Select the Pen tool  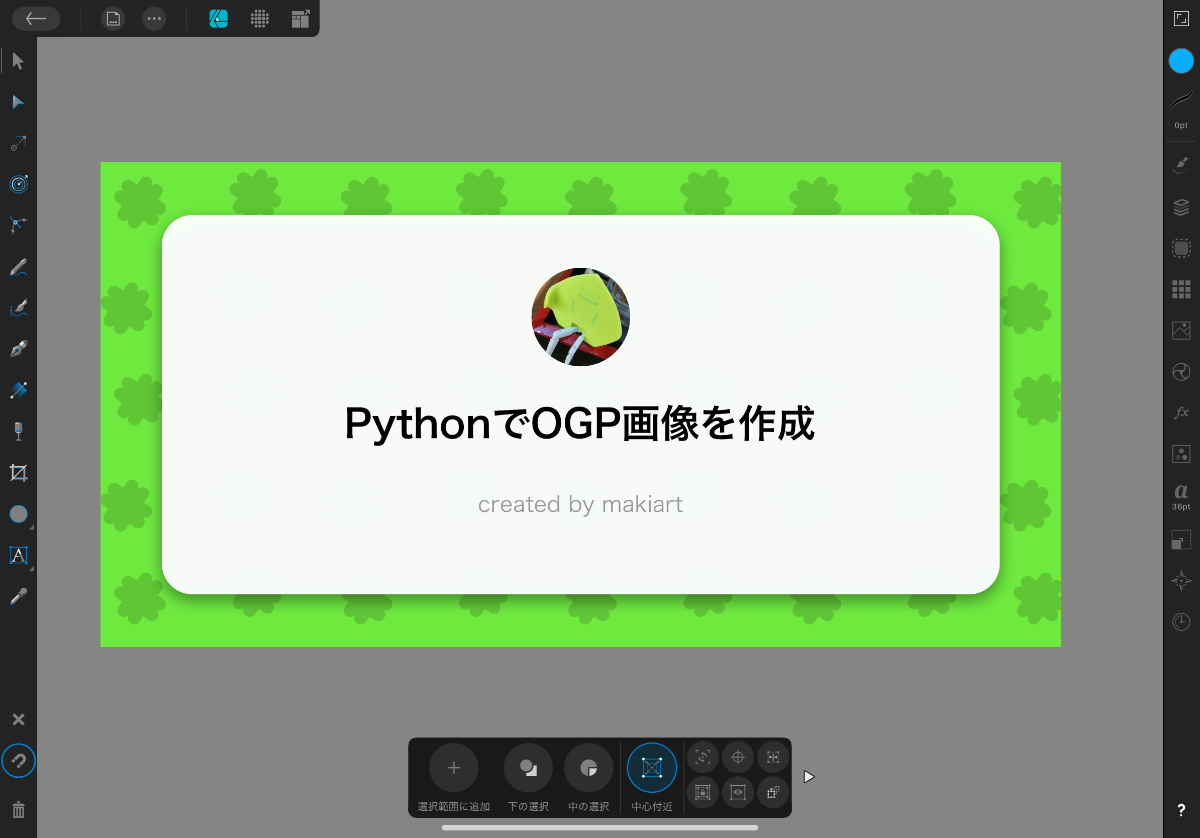pyautogui.click(x=18, y=349)
